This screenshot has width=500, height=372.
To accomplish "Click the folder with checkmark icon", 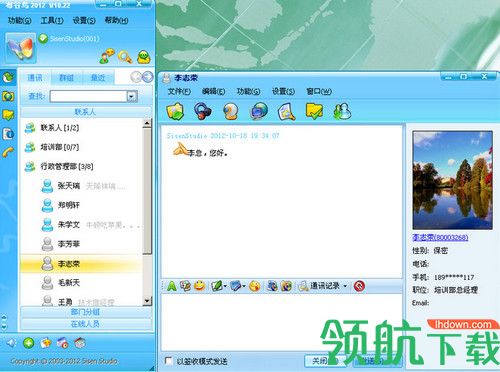I will click(314, 111).
